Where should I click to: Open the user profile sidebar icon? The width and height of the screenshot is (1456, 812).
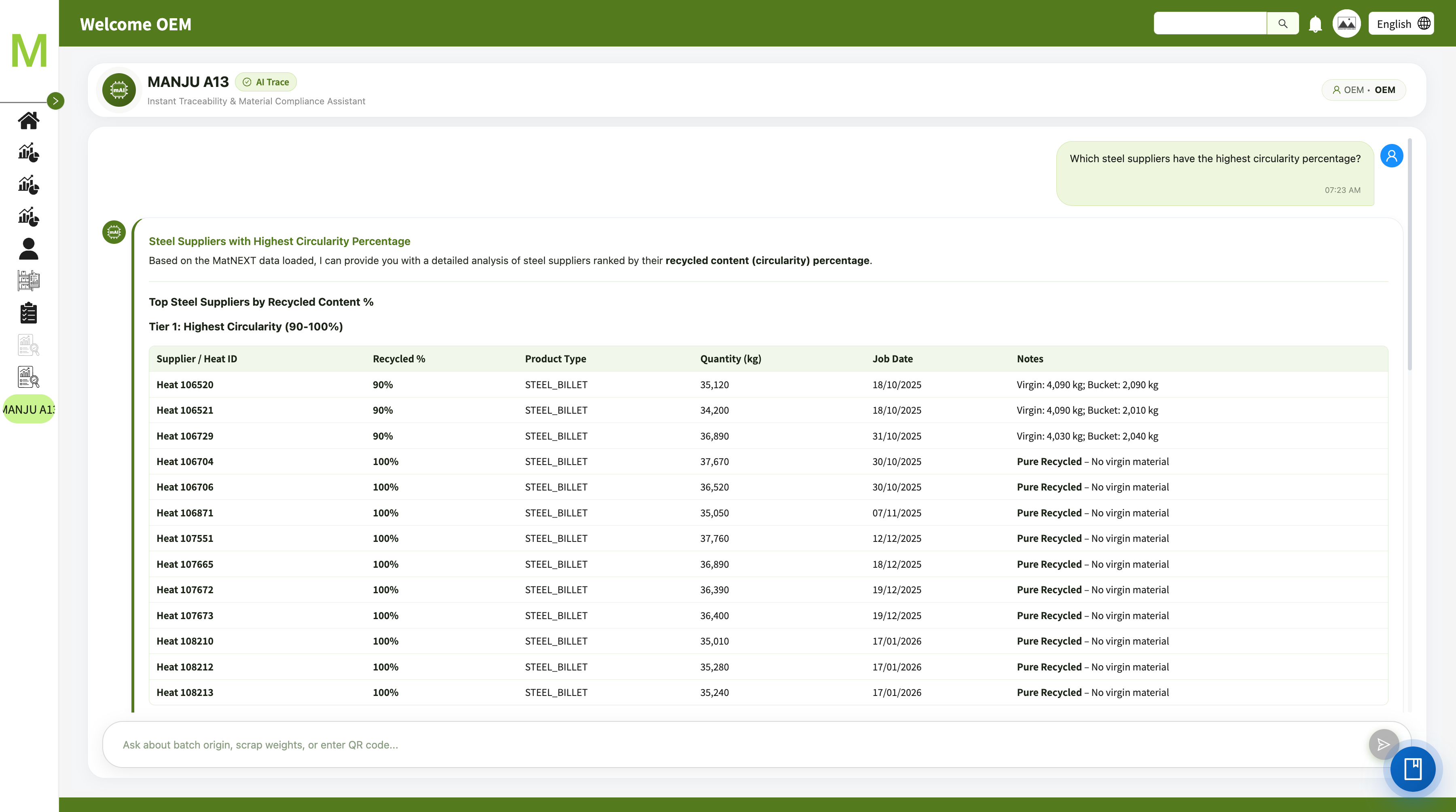pos(28,249)
